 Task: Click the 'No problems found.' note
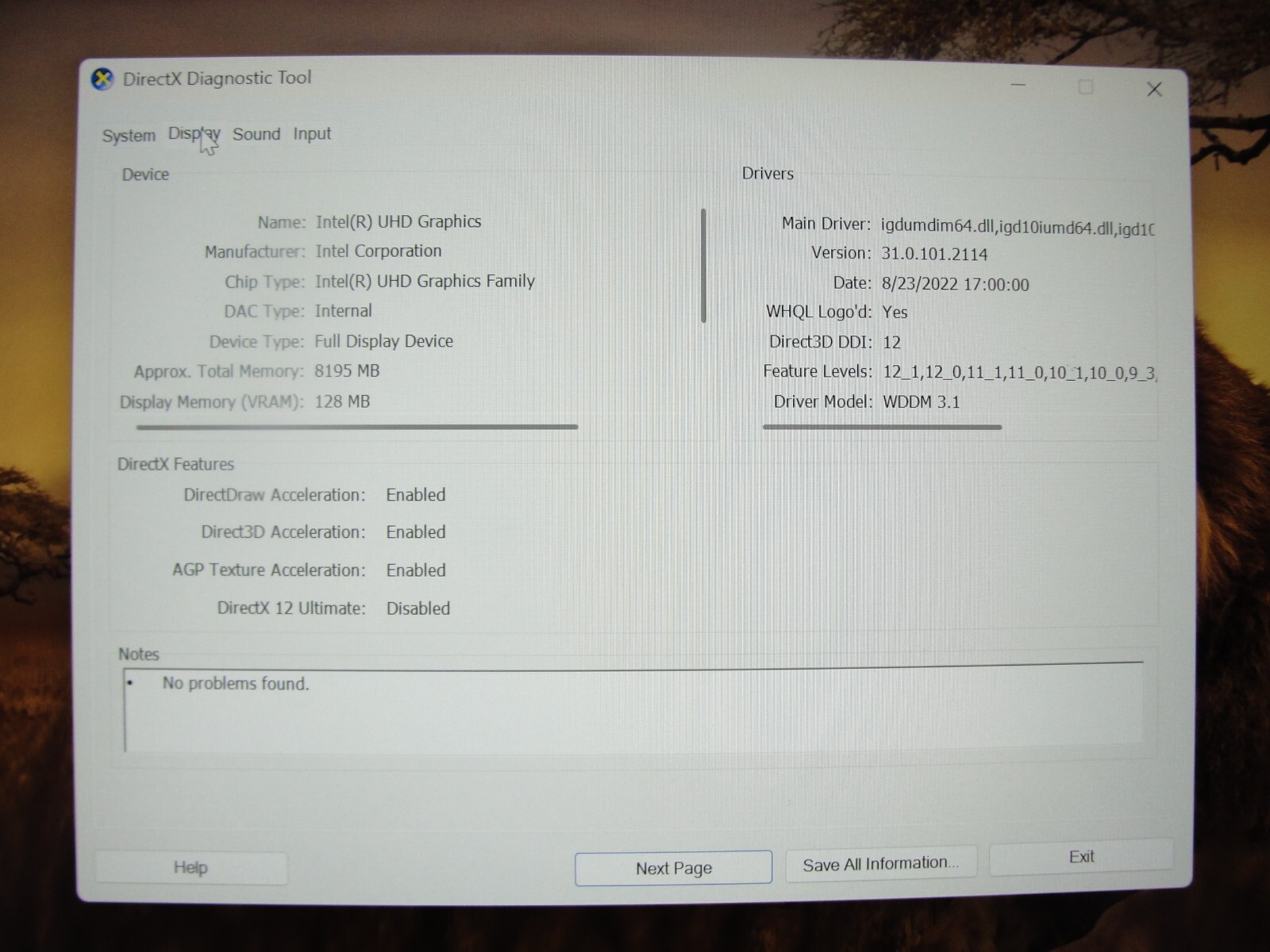pyautogui.click(x=236, y=684)
